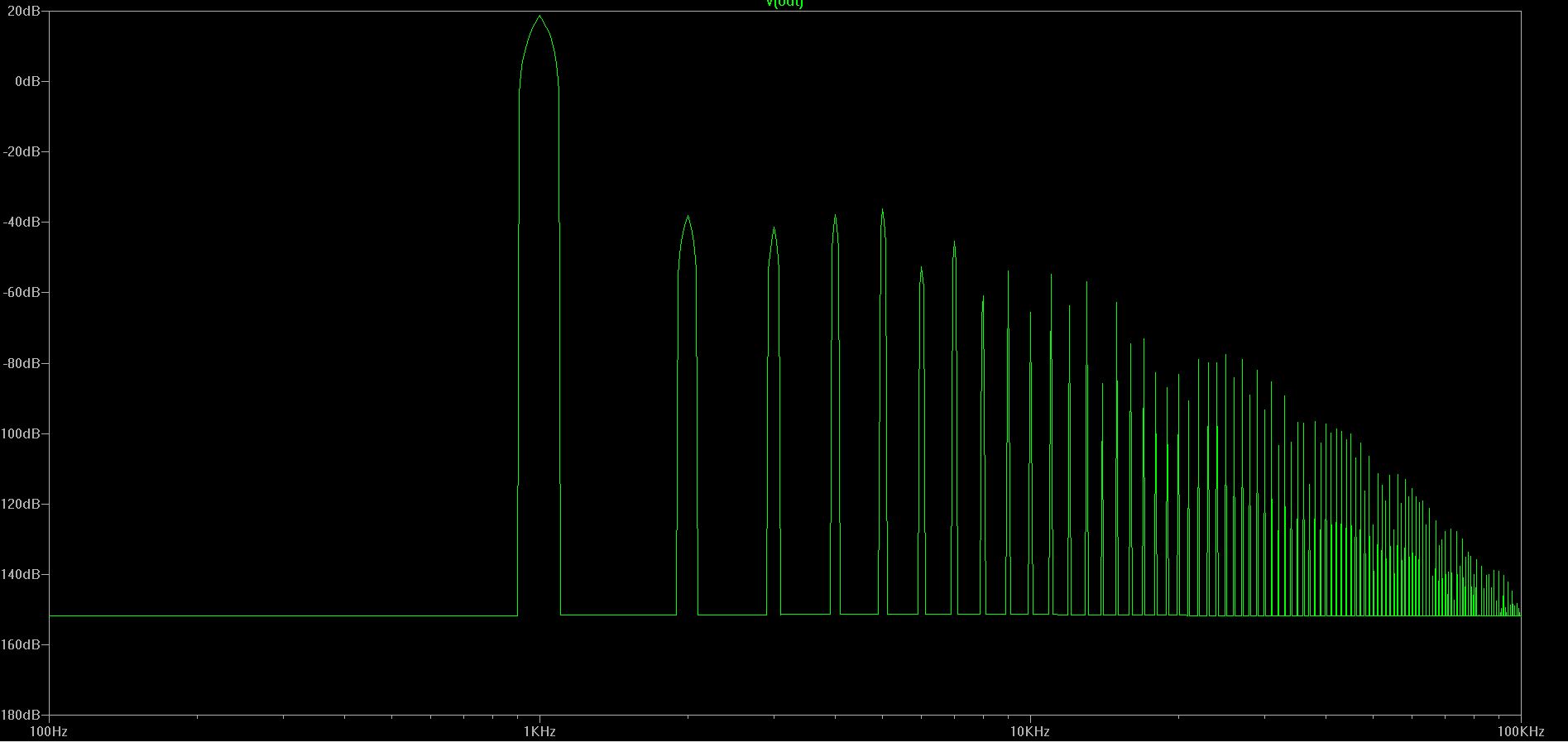Click the 100Hz frequency axis label
Image resolution: width=1568 pixels, height=742 pixels.
49,732
